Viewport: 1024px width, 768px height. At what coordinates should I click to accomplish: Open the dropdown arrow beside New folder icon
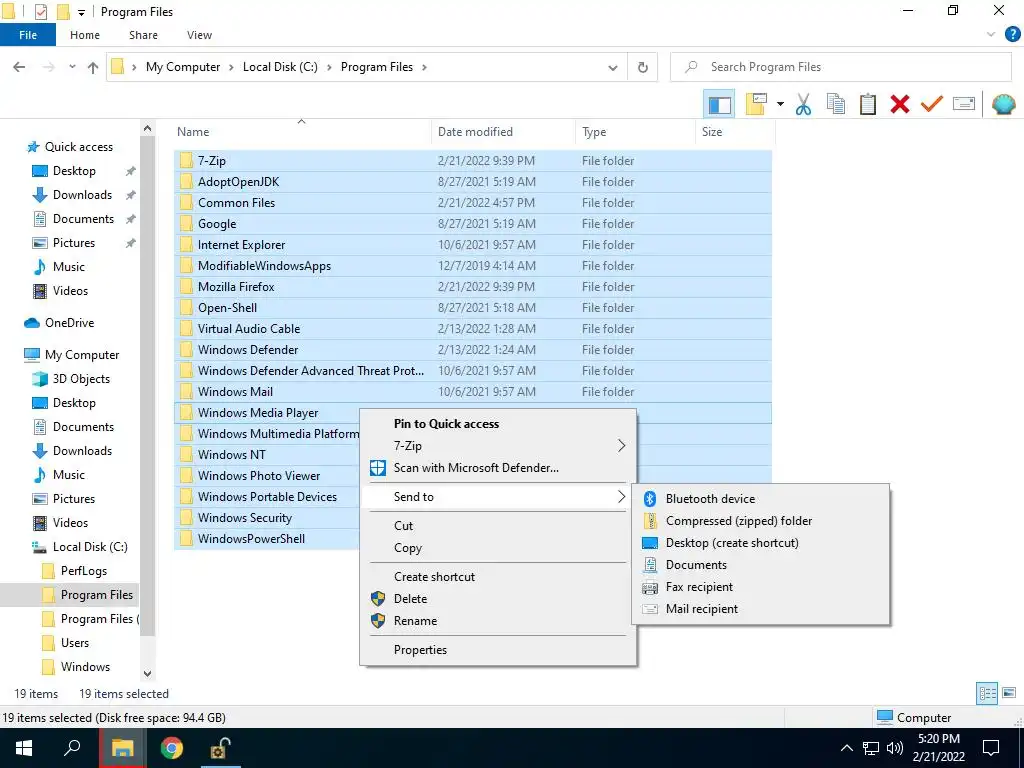pos(780,104)
